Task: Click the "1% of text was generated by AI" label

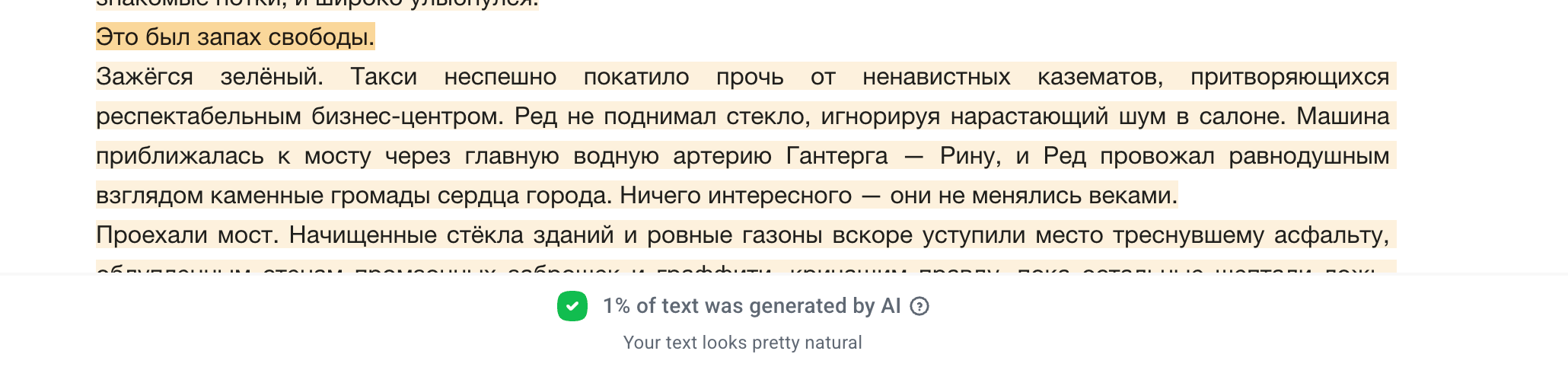Action: pyautogui.click(x=751, y=306)
